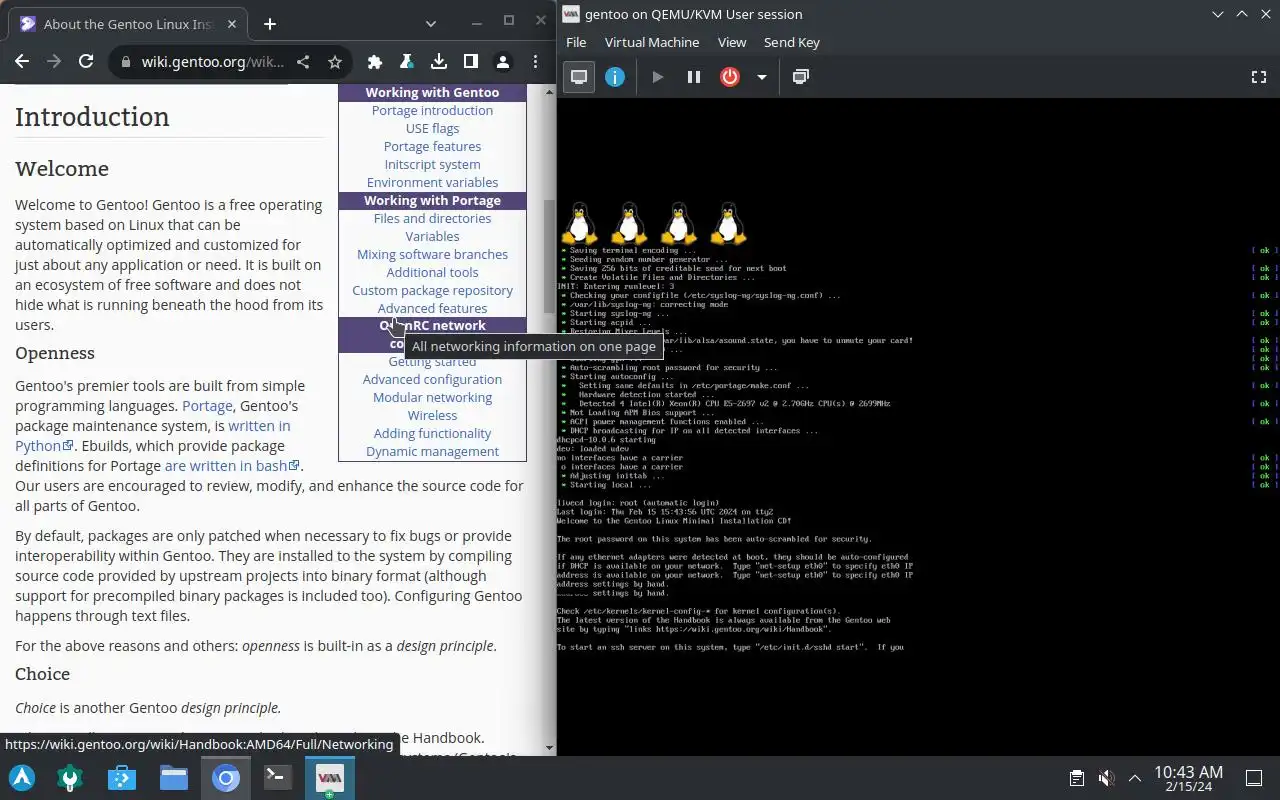The width and height of the screenshot is (1280, 800).
Task: Switch to Chrome in the taskbar
Action: coord(226,777)
